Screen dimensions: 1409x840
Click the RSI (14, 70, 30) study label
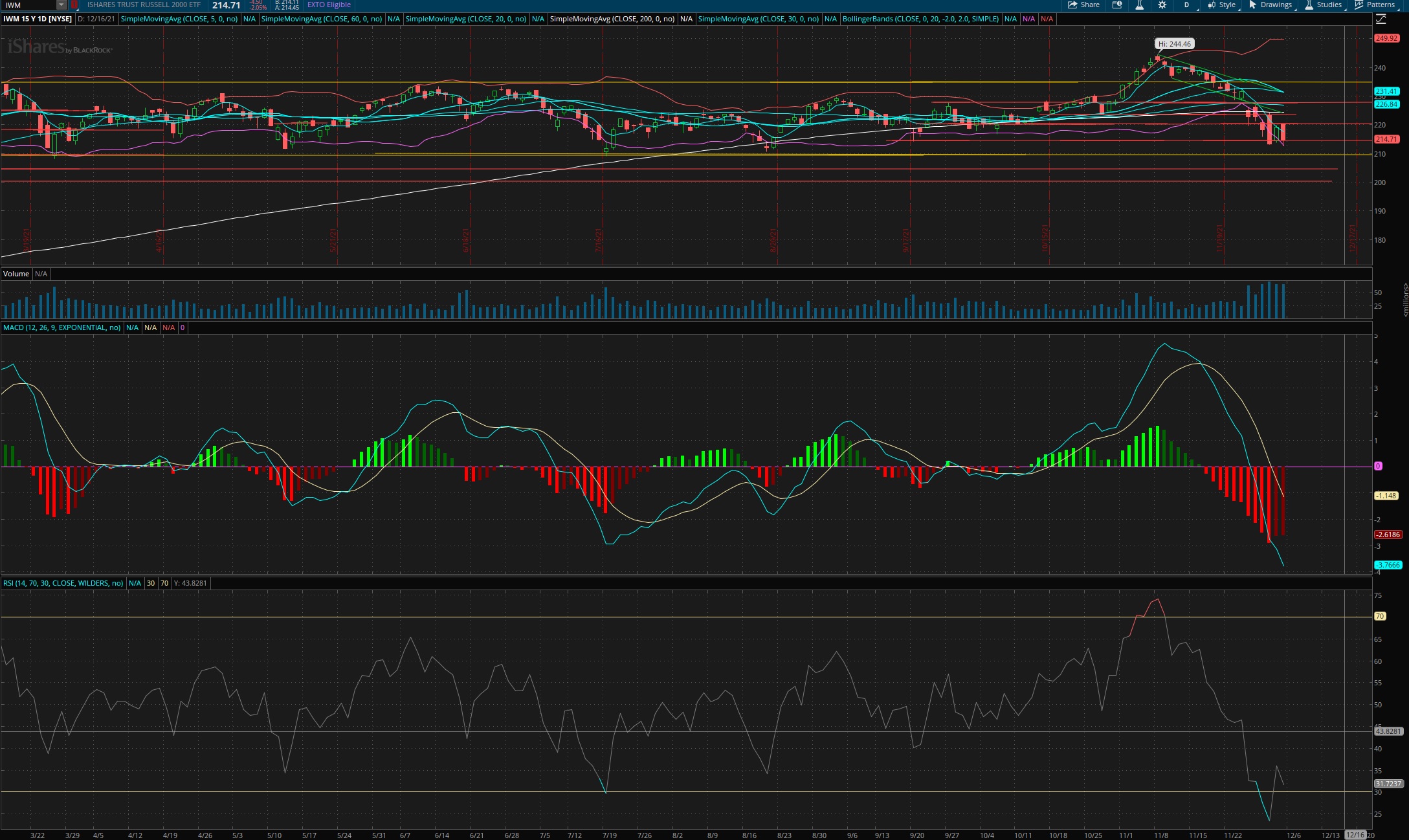[x=63, y=583]
